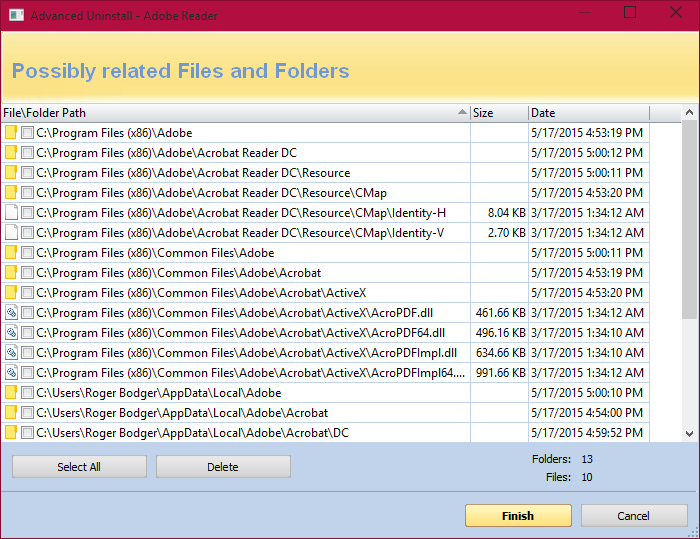Check the Acrobat\ActiveX folder checkbox

point(27,292)
